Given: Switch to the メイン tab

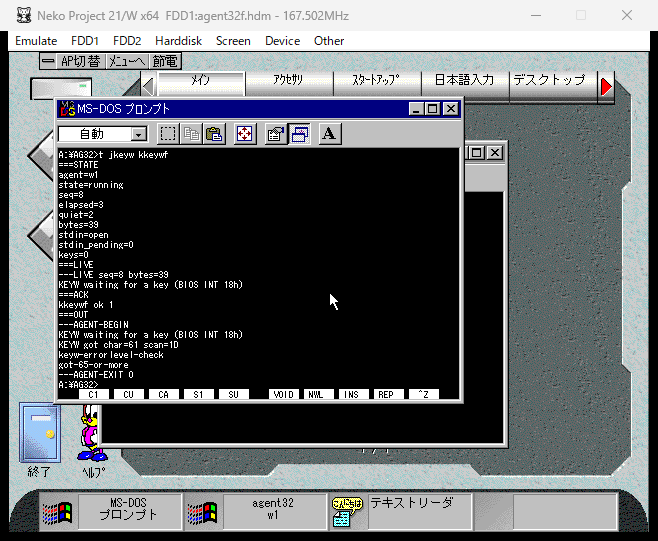Looking at the screenshot, I should pos(201,82).
